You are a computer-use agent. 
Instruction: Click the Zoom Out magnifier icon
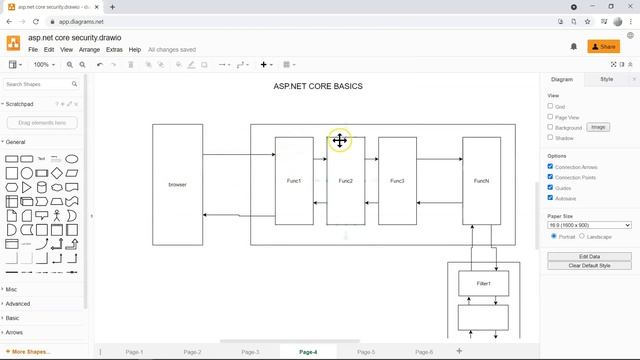[x=82, y=64]
